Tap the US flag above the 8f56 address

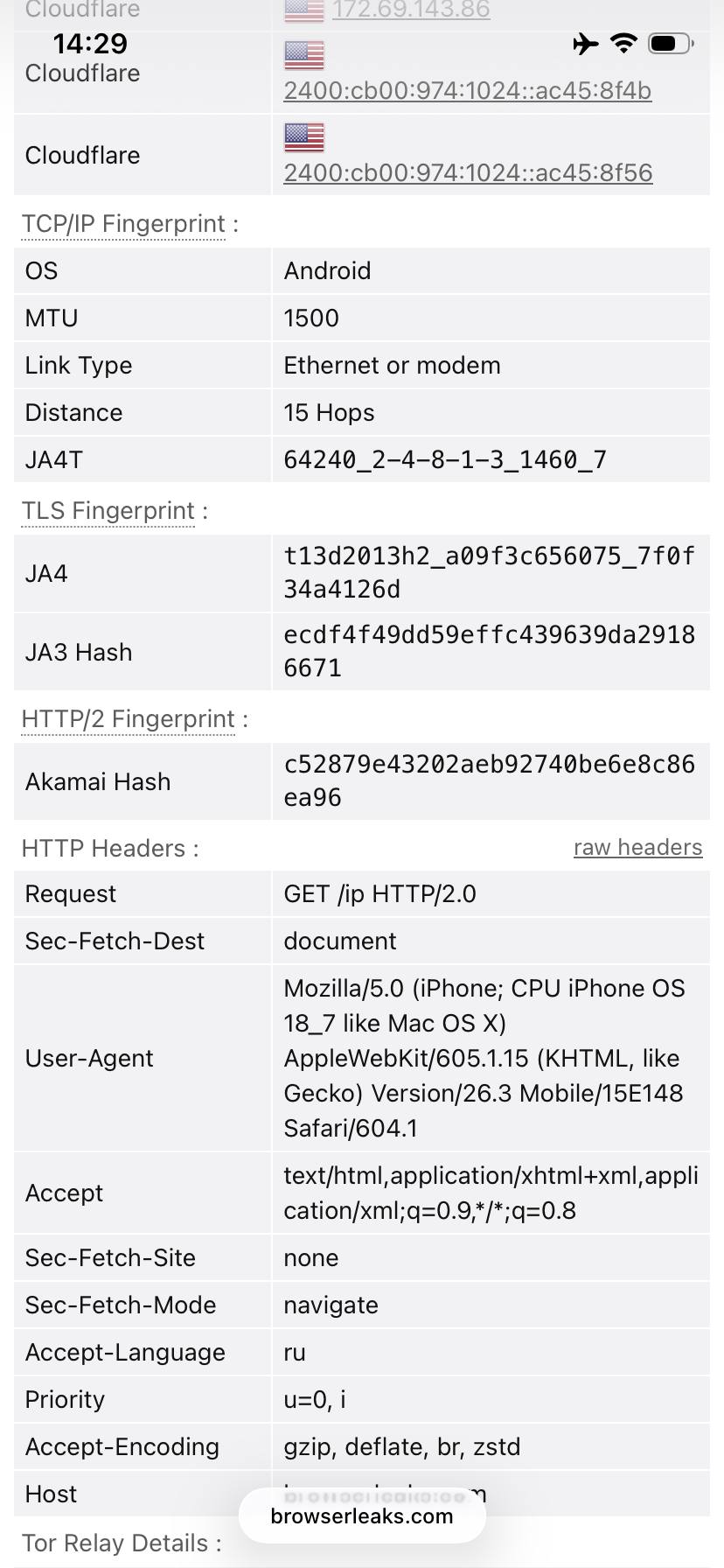[x=304, y=137]
